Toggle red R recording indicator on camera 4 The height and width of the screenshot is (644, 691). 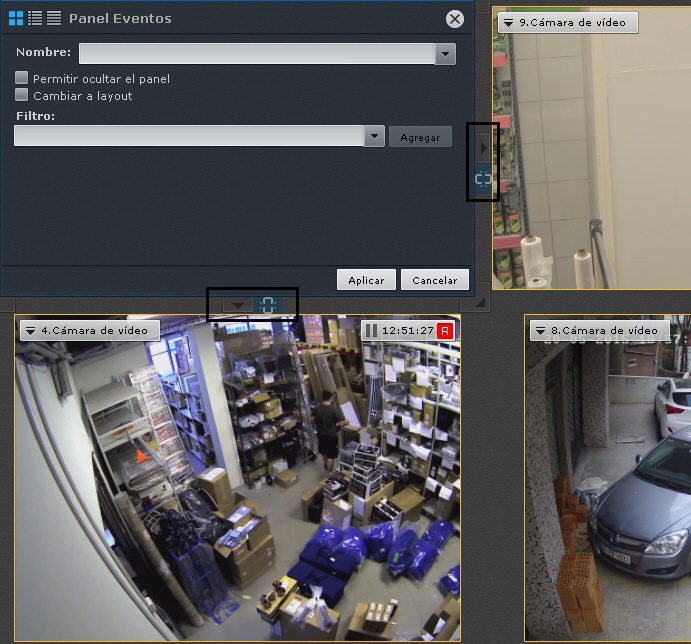tap(445, 331)
